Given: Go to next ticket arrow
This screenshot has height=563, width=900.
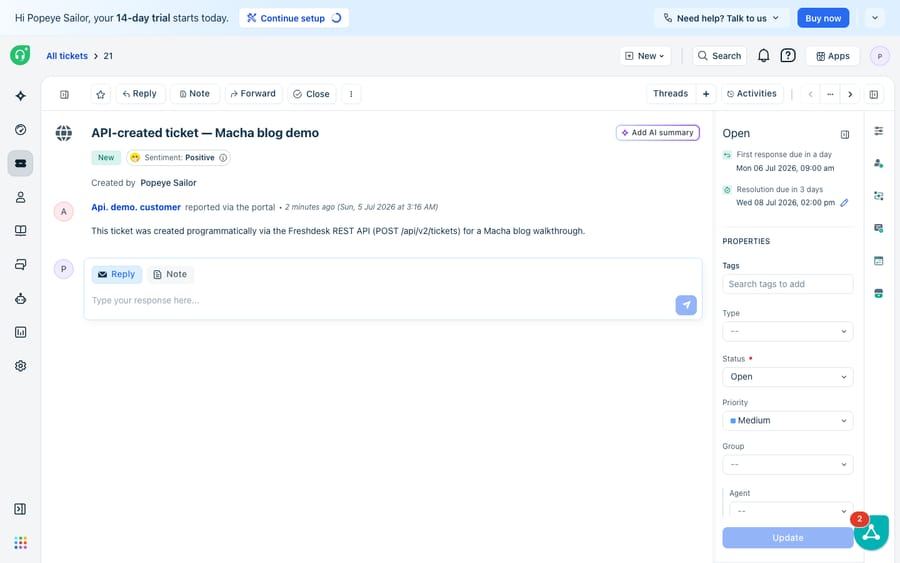Looking at the screenshot, I should coord(850,94).
